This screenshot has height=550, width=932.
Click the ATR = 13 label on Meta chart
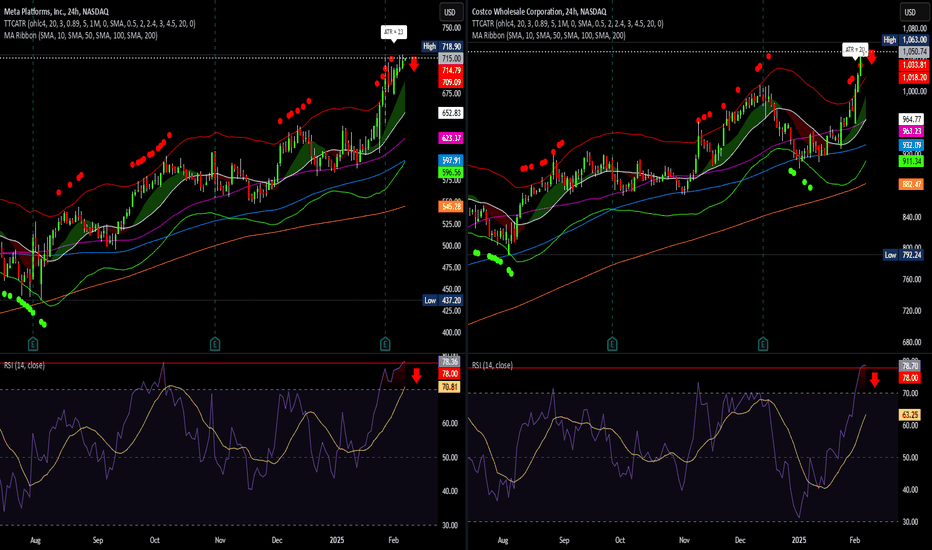pos(393,33)
